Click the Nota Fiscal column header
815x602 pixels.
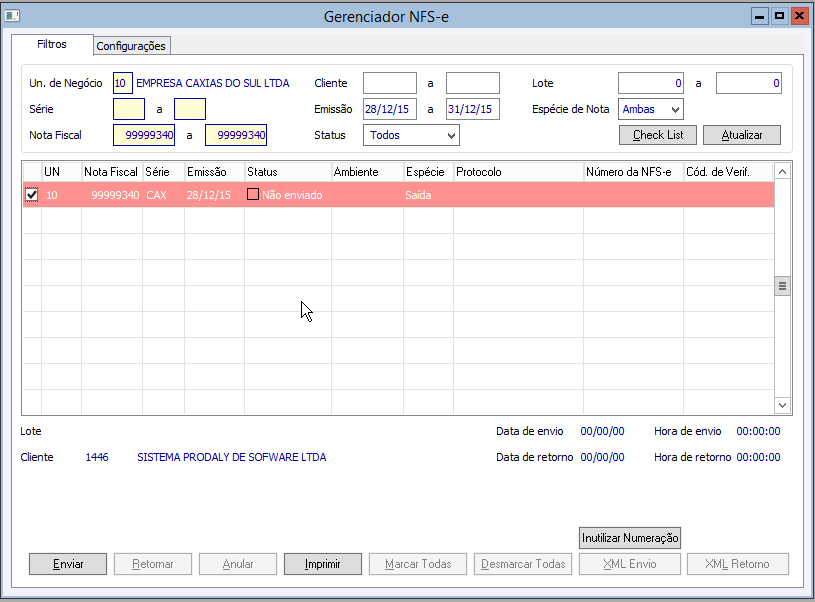112,172
